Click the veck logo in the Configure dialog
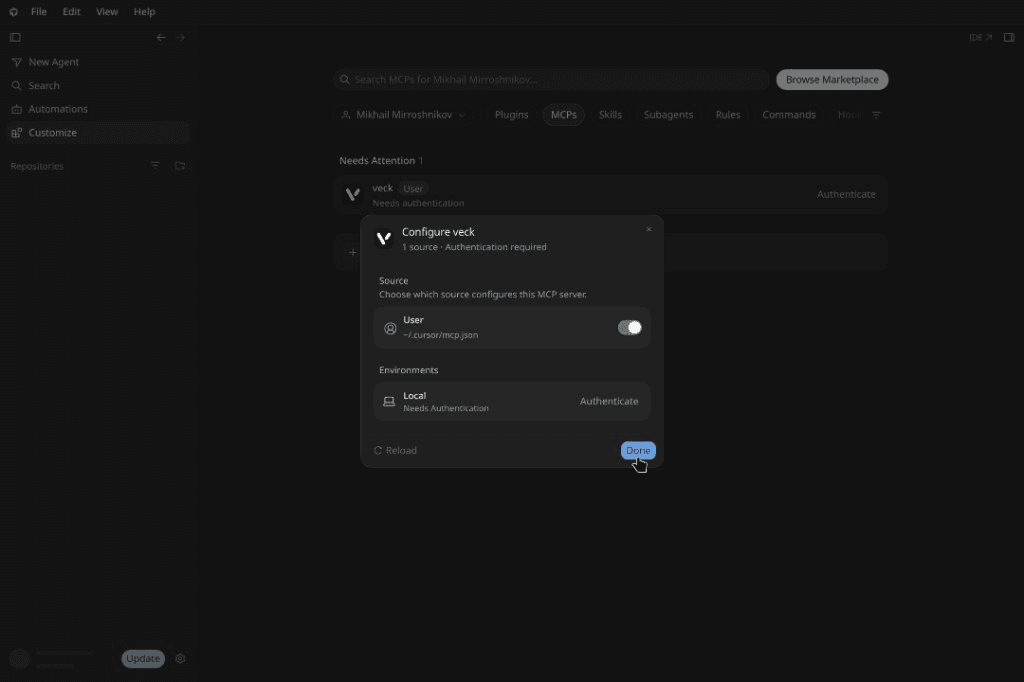This screenshot has height=682, width=1024. [x=384, y=238]
